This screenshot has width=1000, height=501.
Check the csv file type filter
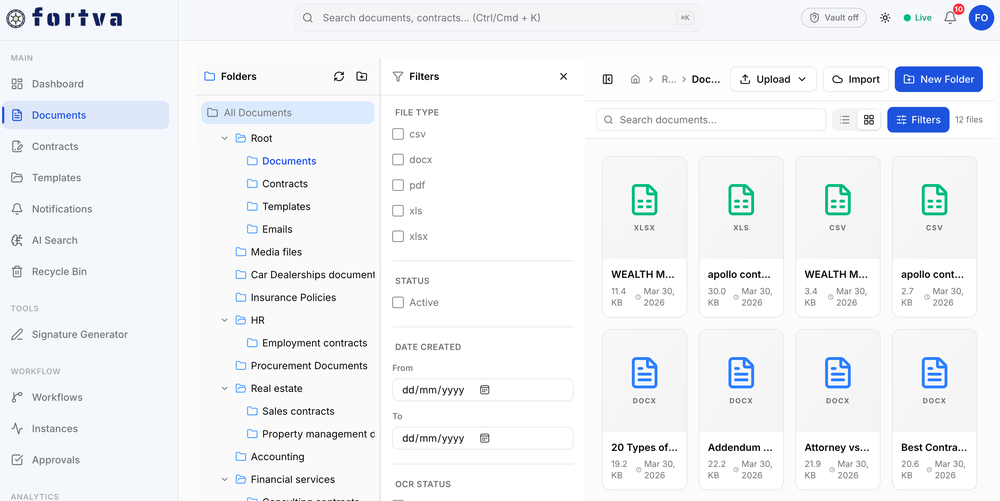pos(398,134)
